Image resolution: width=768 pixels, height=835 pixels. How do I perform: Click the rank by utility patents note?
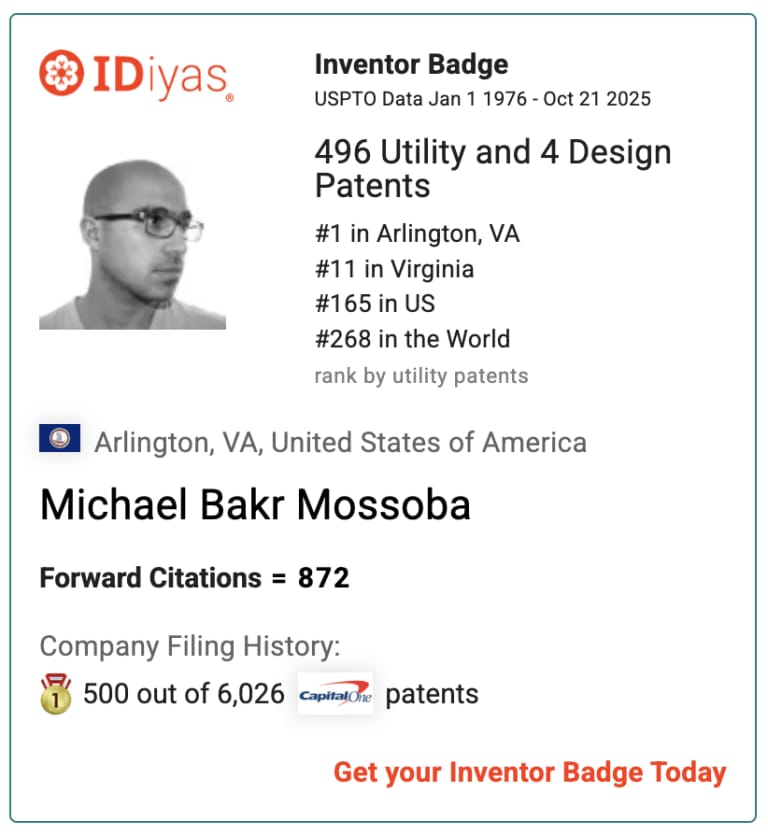click(x=421, y=376)
